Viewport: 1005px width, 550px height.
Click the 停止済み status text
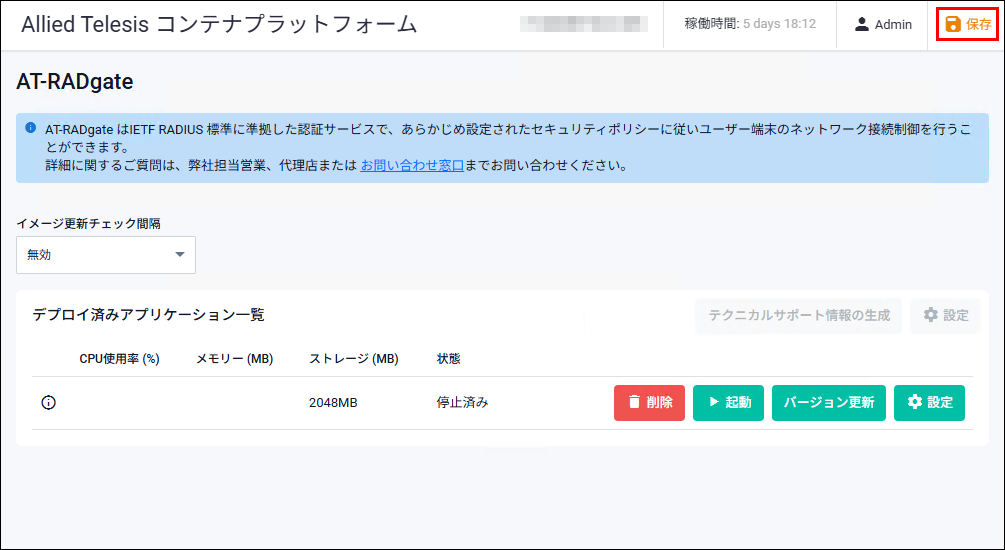tap(463, 403)
